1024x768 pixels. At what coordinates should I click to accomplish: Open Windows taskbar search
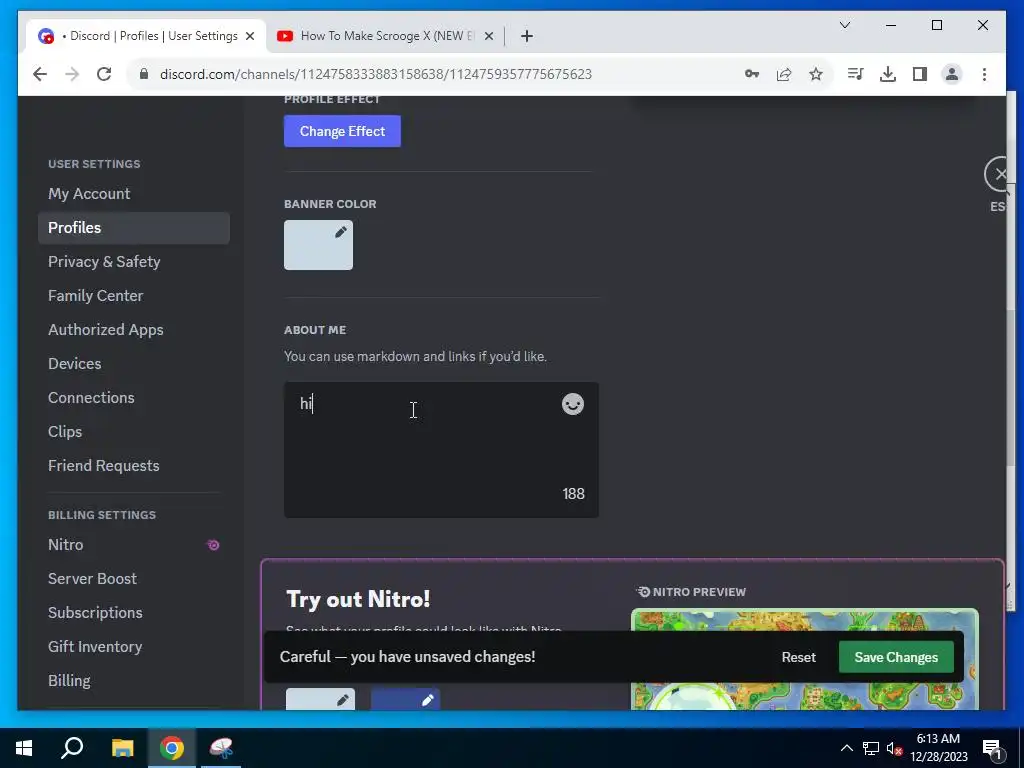click(72, 748)
